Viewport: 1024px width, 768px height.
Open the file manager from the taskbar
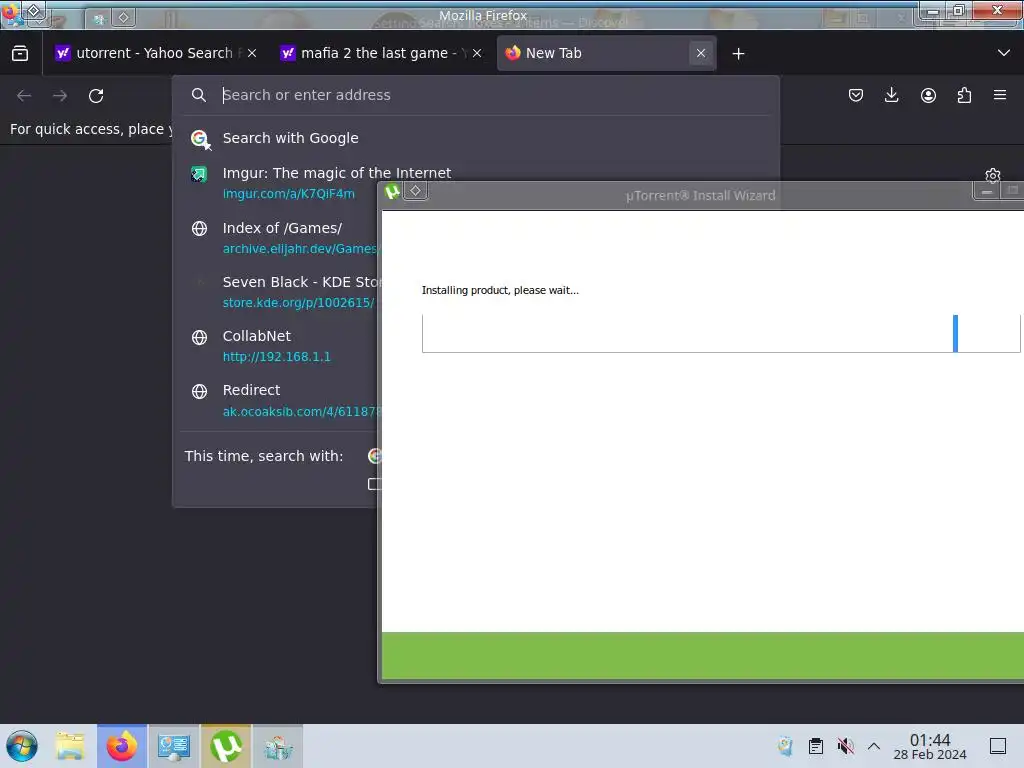(70, 746)
